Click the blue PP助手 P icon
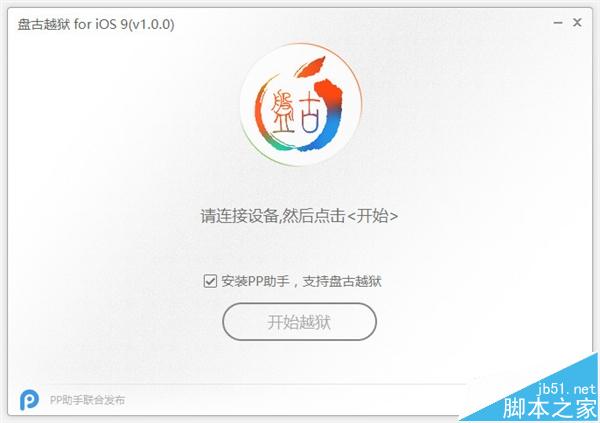The width and height of the screenshot is (600, 423). pyautogui.click(x=29, y=400)
